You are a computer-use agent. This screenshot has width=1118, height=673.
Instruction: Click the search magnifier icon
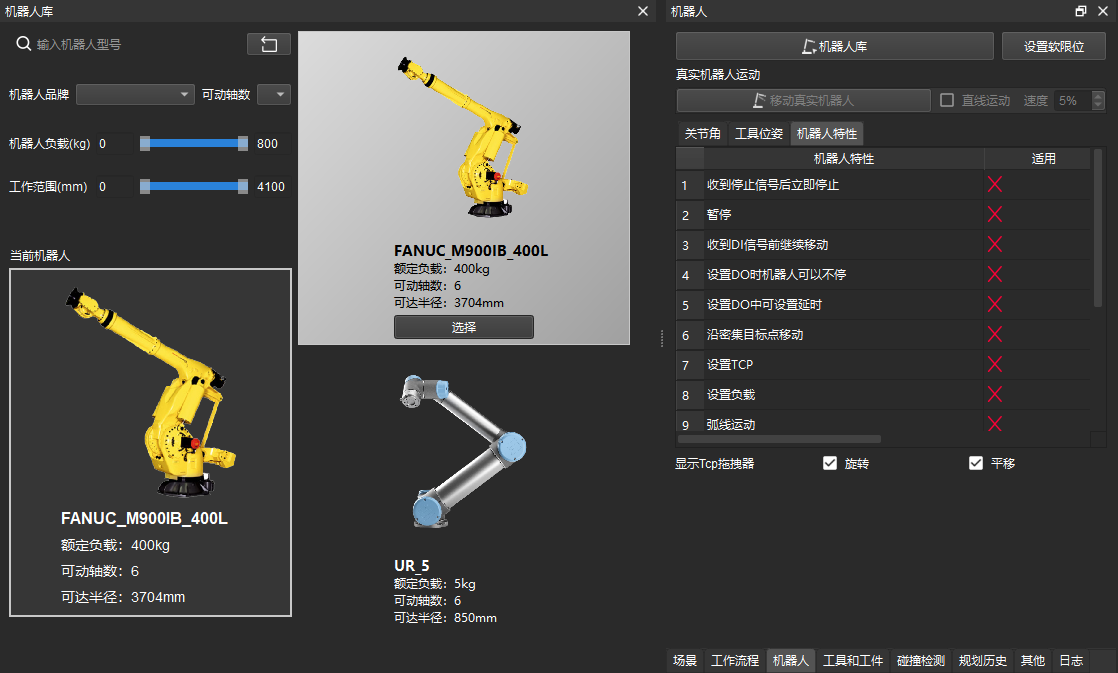24,44
